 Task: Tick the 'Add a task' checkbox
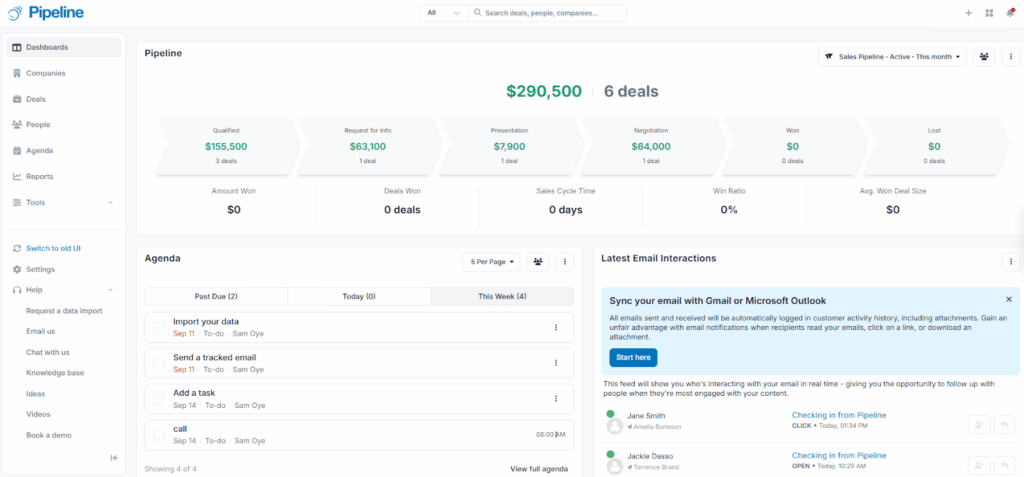coord(158,399)
